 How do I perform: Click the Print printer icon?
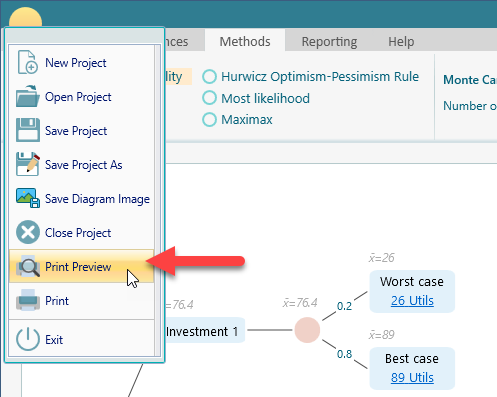(x=28, y=300)
